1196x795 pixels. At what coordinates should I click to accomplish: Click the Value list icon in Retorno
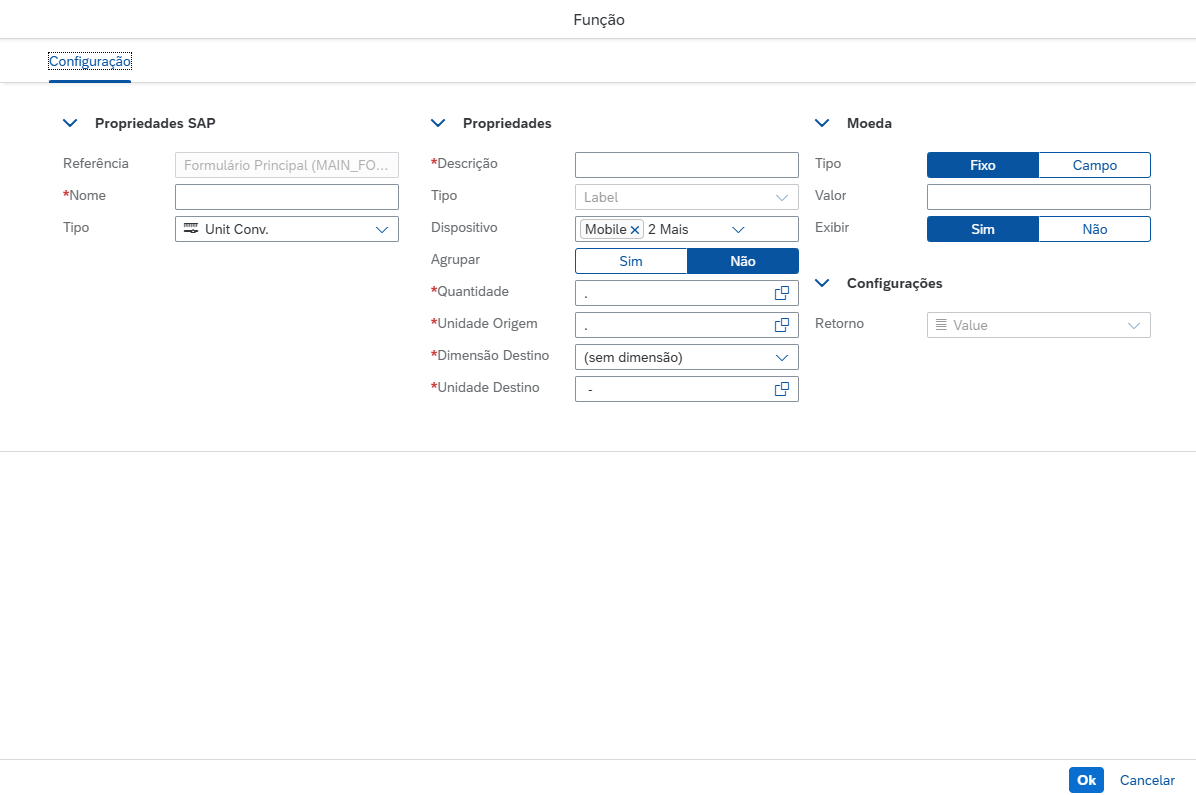pos(941,325)
